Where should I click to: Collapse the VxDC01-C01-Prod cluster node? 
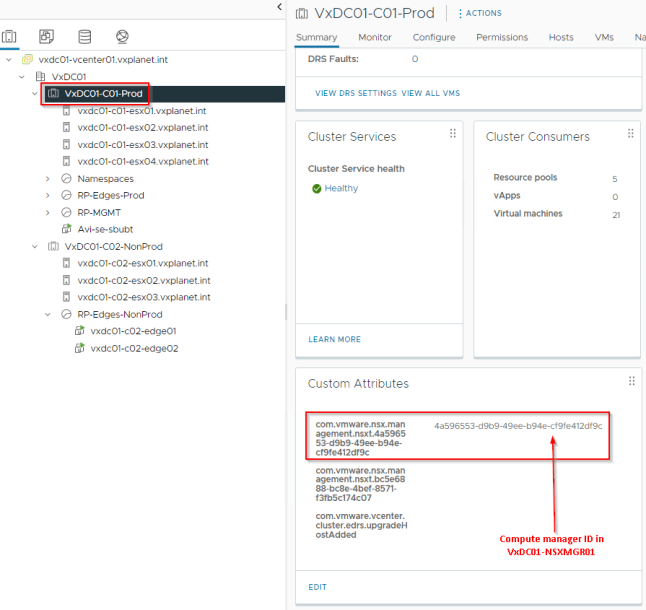pos(35,93)
